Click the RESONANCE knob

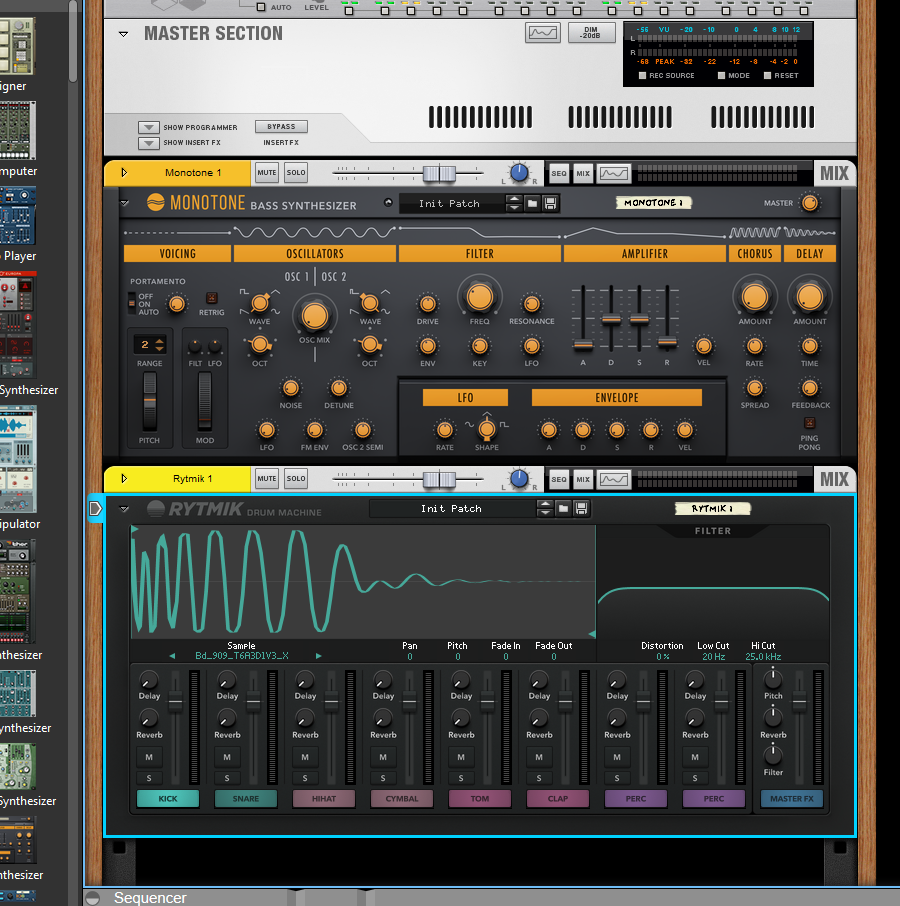pos(531,304)
